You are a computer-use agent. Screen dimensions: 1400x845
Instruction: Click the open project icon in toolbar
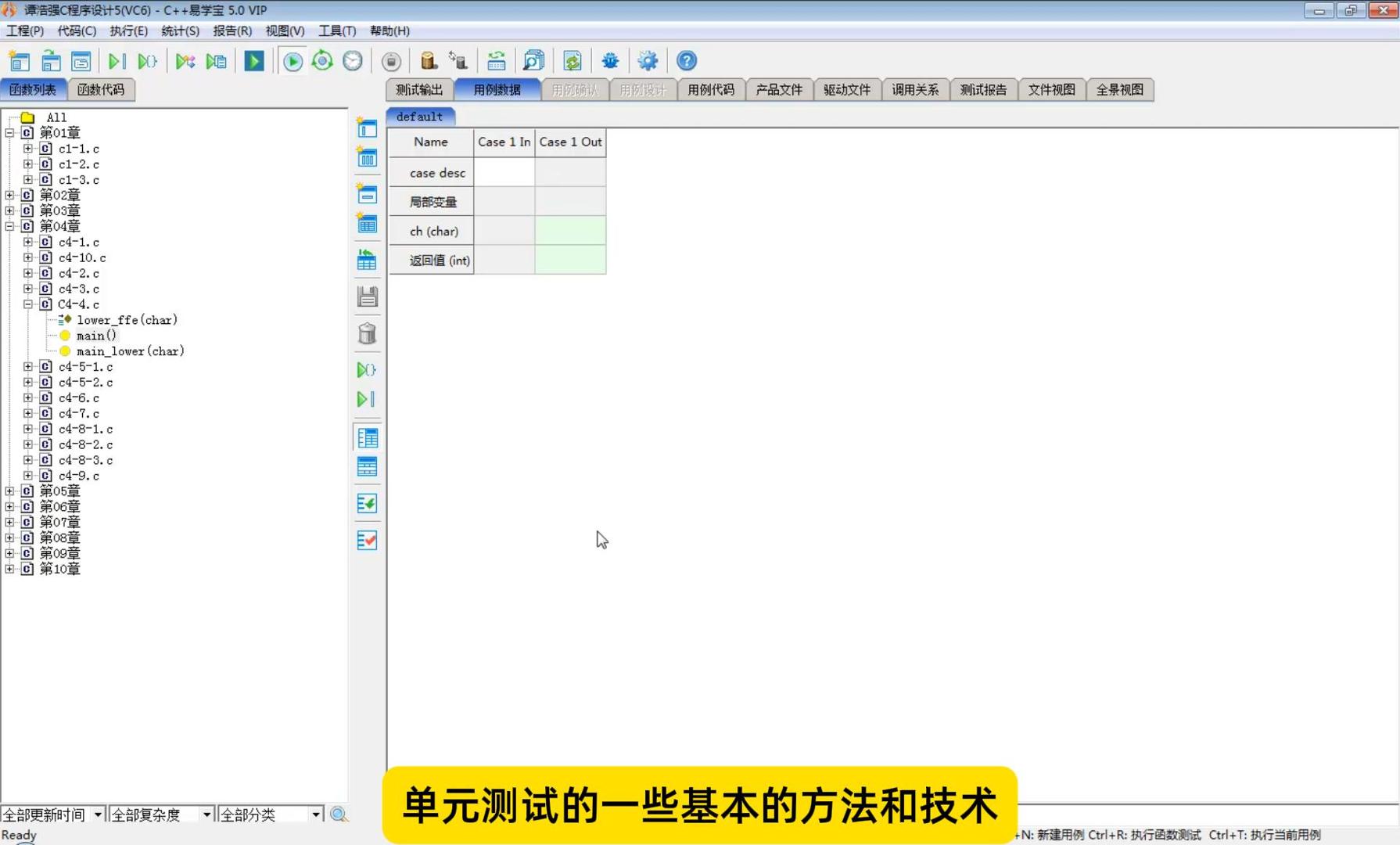[51, 61]
